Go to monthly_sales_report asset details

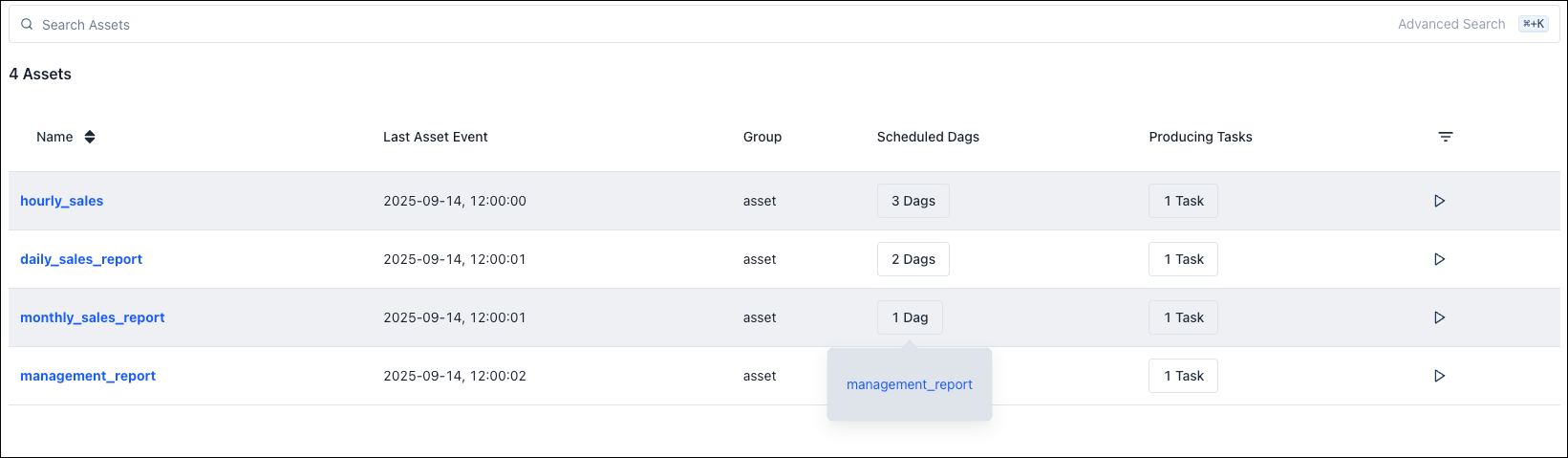pos(93,317)
